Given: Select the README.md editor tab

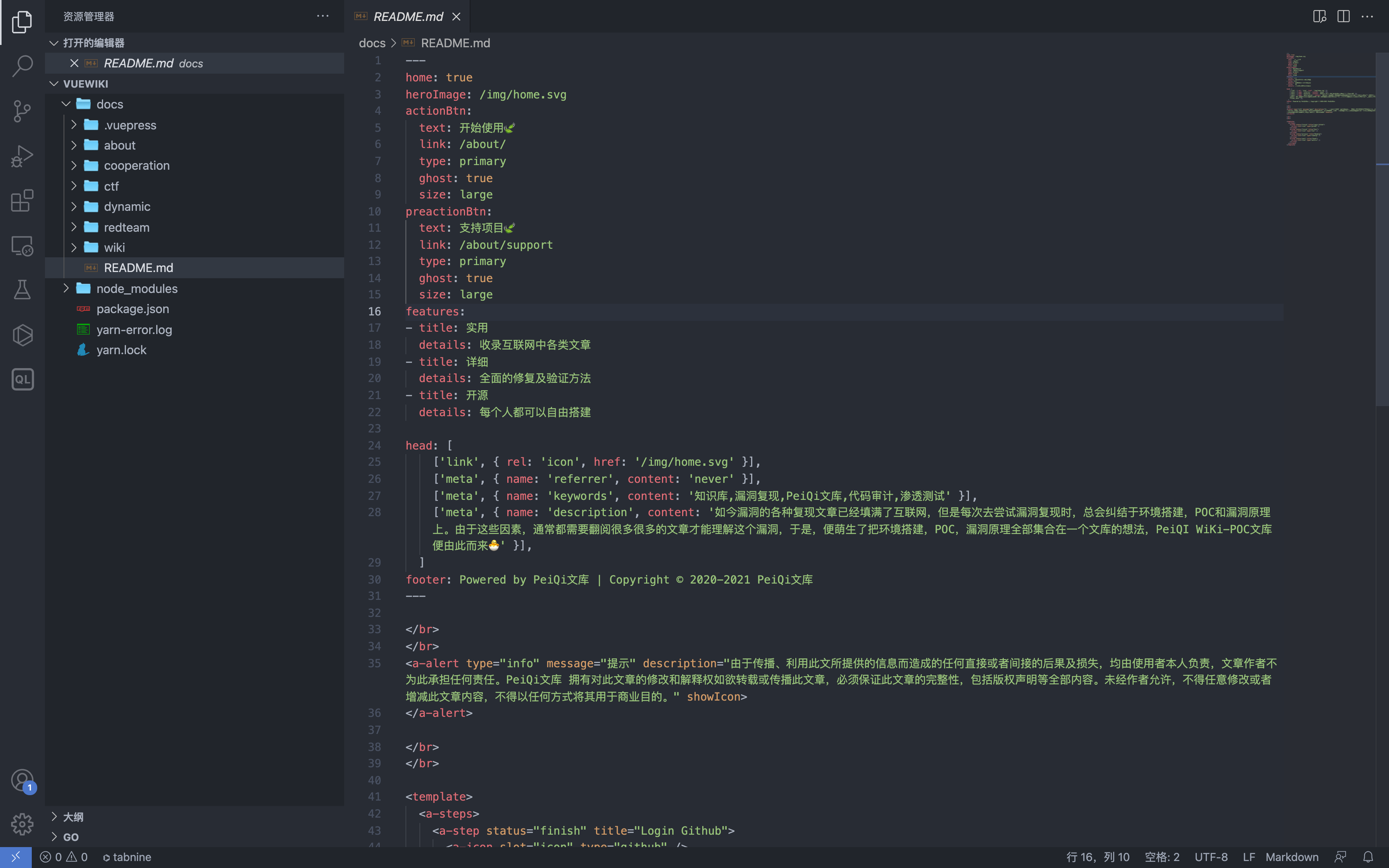Looking at the screenshot, I should [408, 17].
